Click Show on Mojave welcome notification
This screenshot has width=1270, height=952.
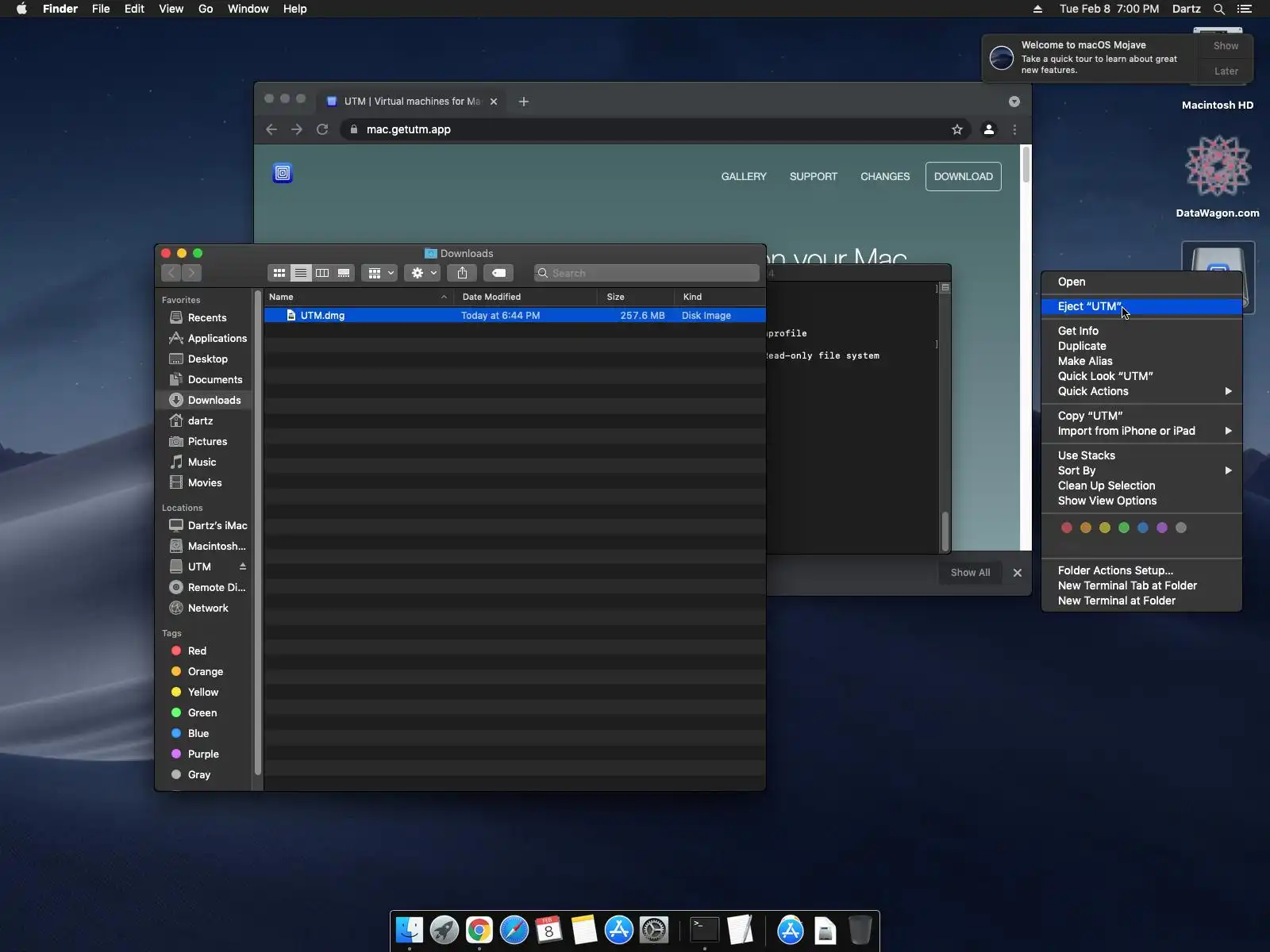[x=1226, y=46]
